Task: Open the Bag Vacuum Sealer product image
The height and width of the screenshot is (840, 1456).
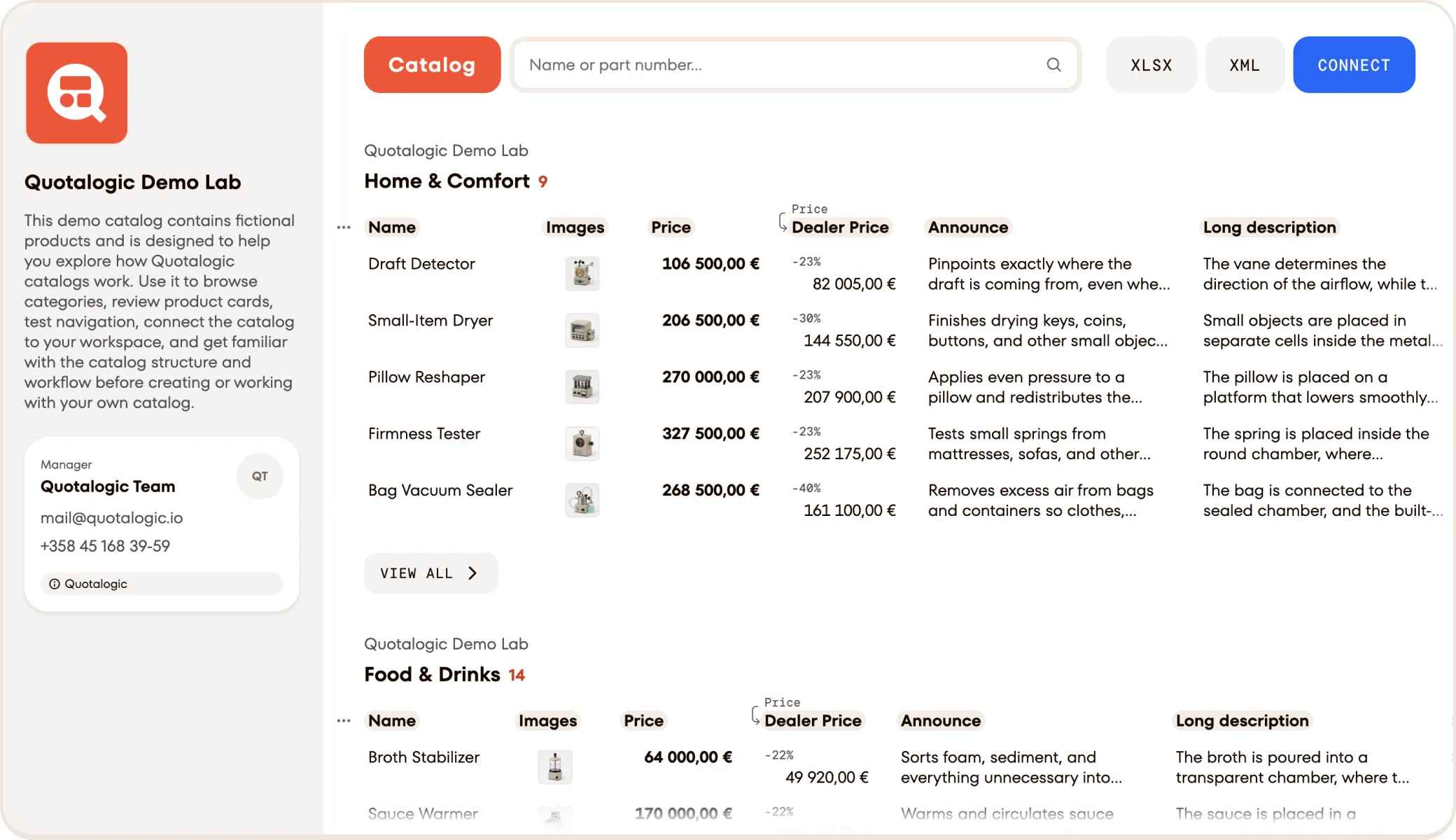Action: coord(582,500)
